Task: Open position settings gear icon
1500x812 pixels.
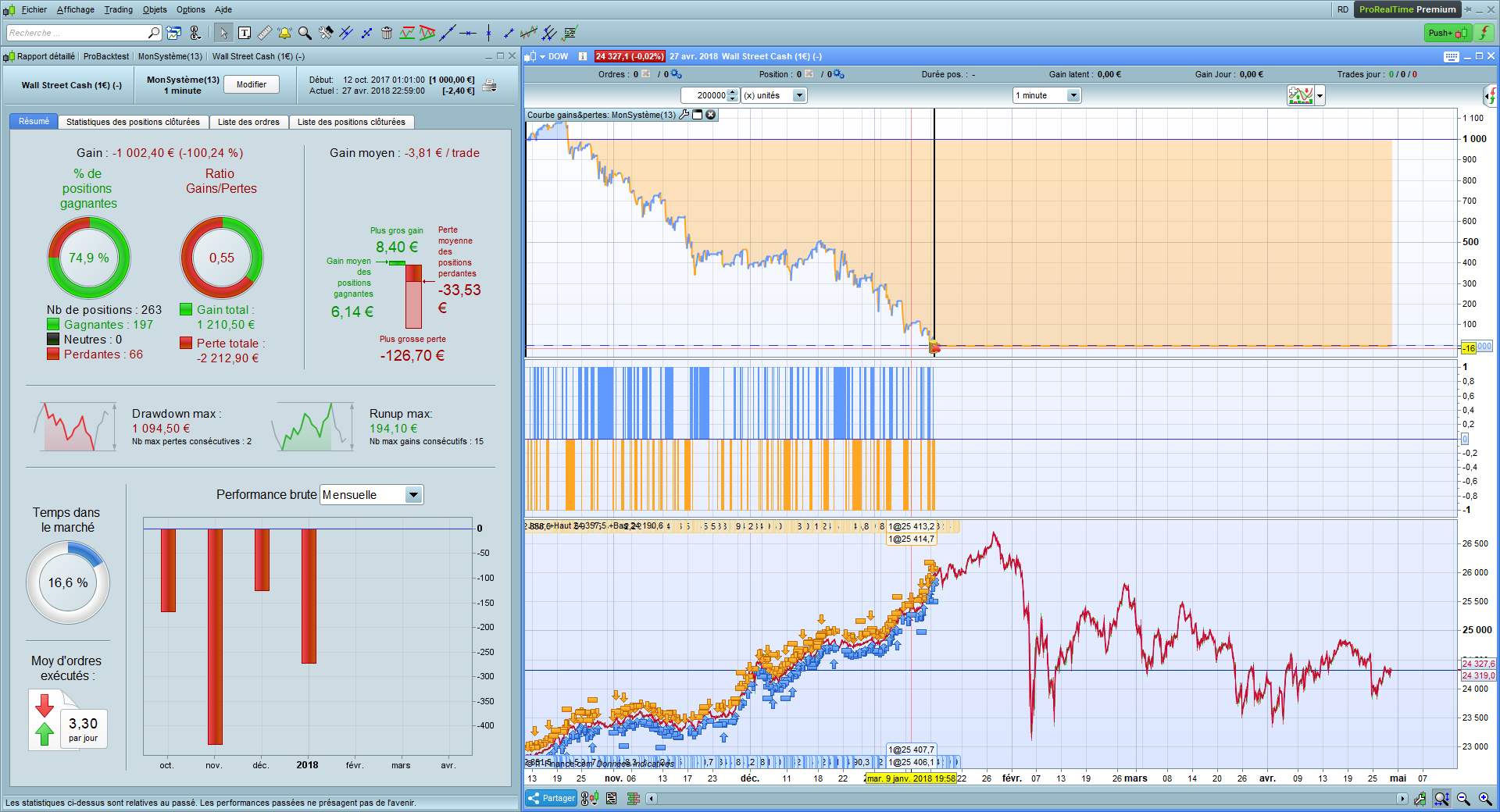Action: (x=839, y=74)
